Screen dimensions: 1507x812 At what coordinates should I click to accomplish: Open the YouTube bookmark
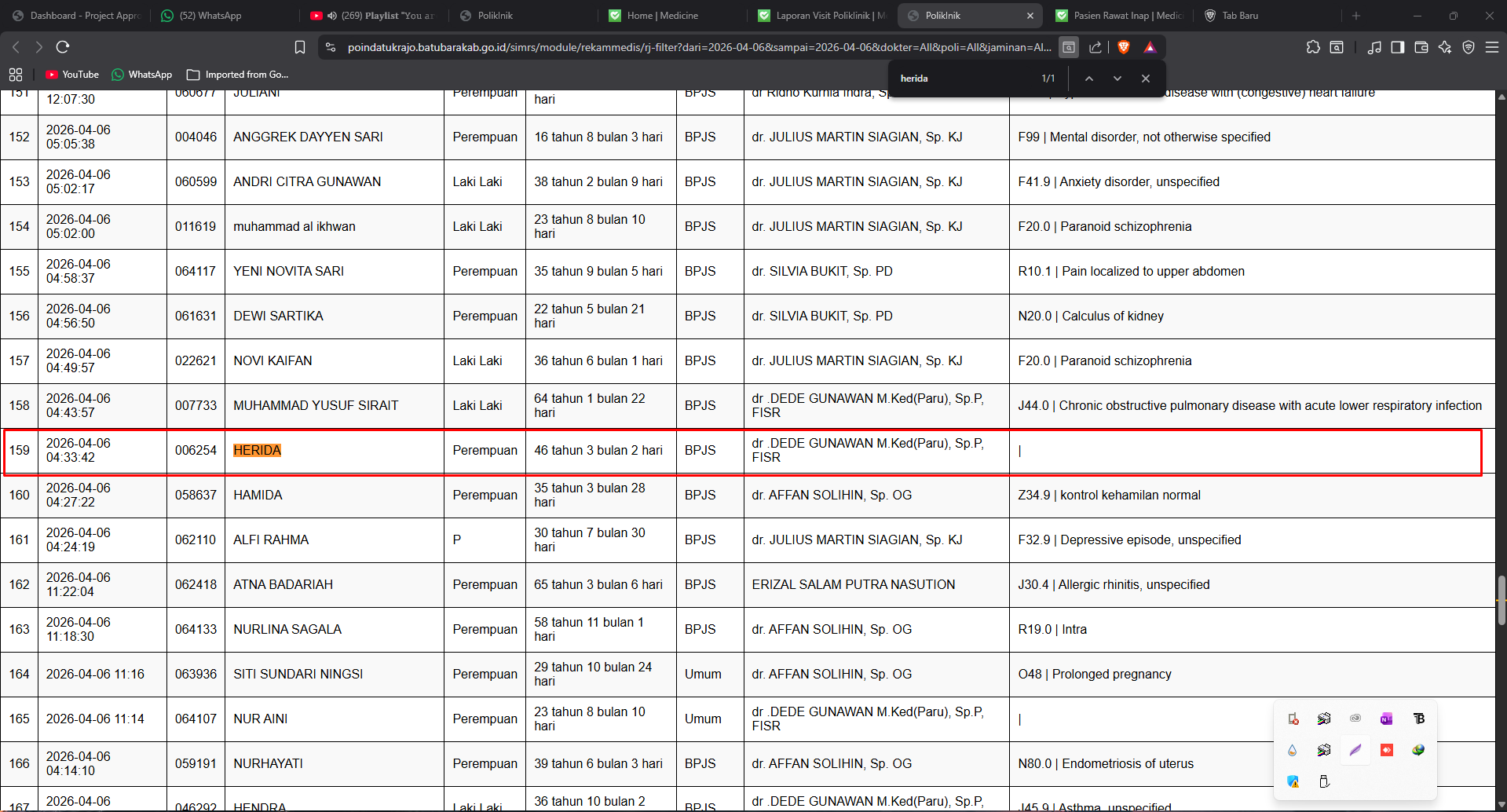click(72, 75)
